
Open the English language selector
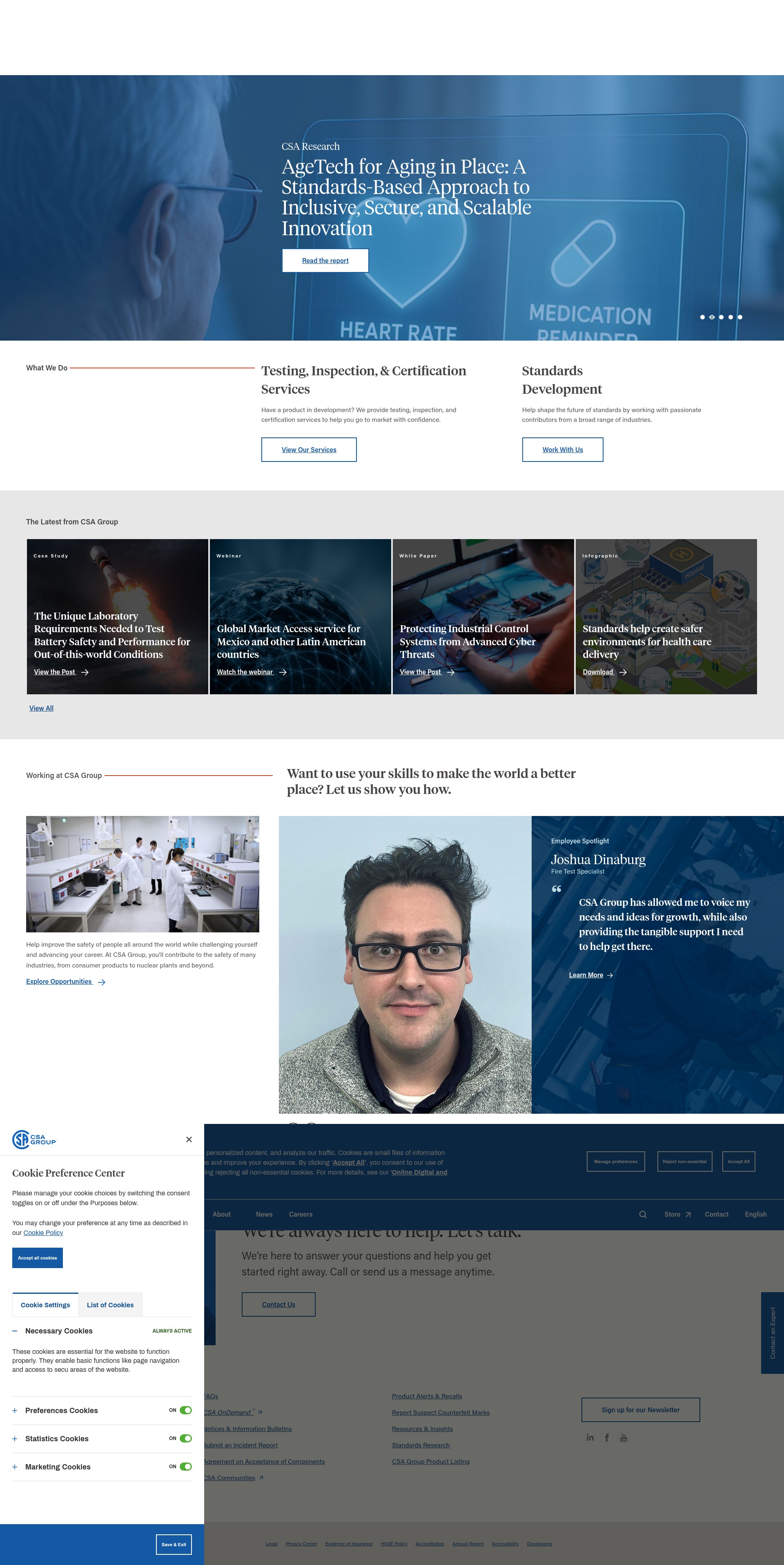tap(755, 1215)
